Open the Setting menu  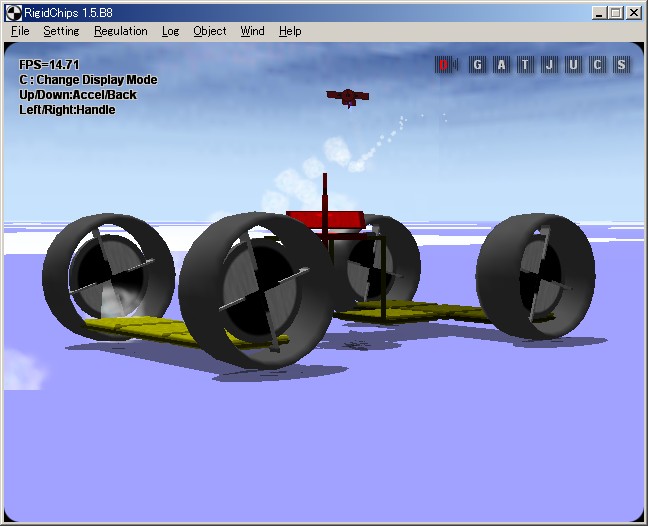(61, 31)
